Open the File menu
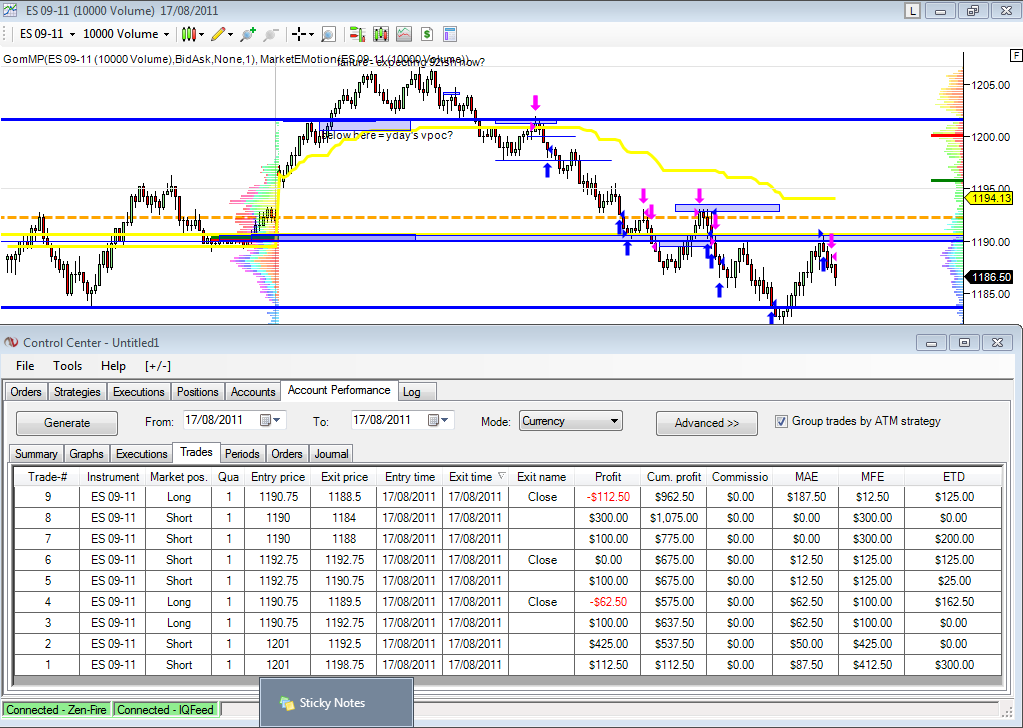The width and height of the screenshot is (1023, 728). tap(25, 366)
